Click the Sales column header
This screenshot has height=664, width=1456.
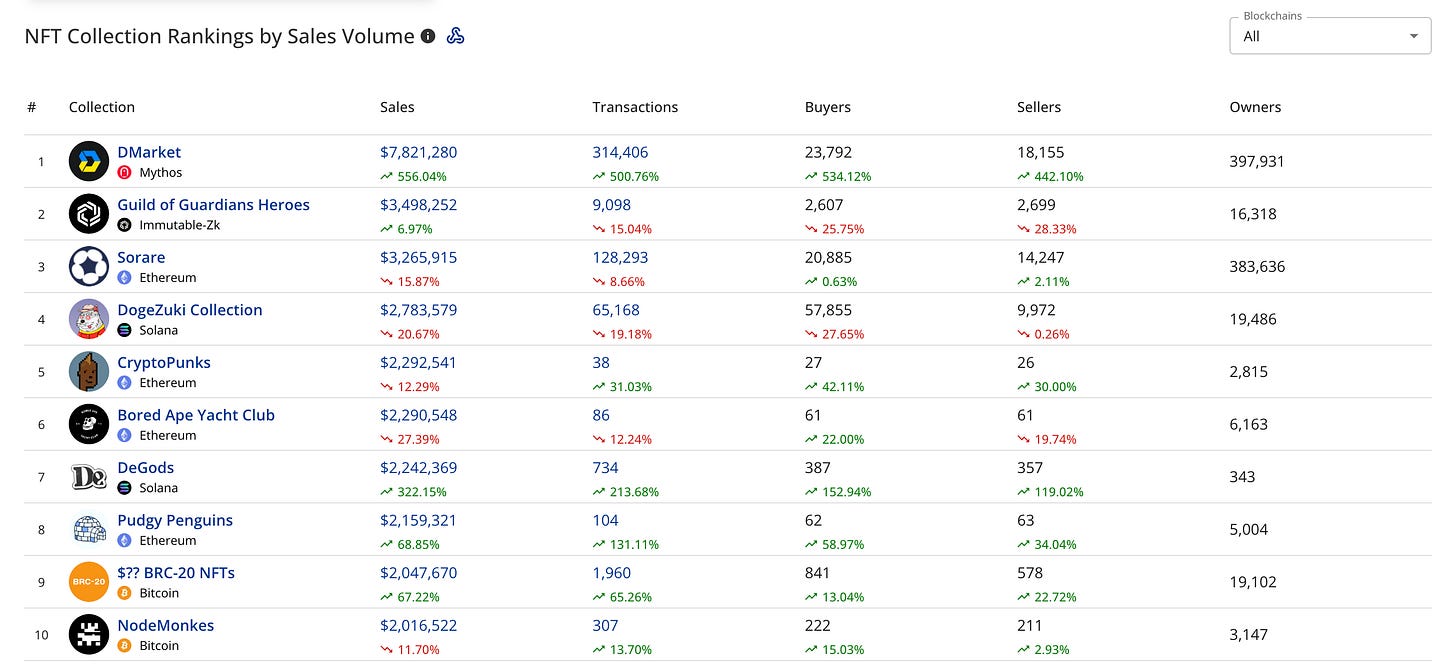coord(397,107)
